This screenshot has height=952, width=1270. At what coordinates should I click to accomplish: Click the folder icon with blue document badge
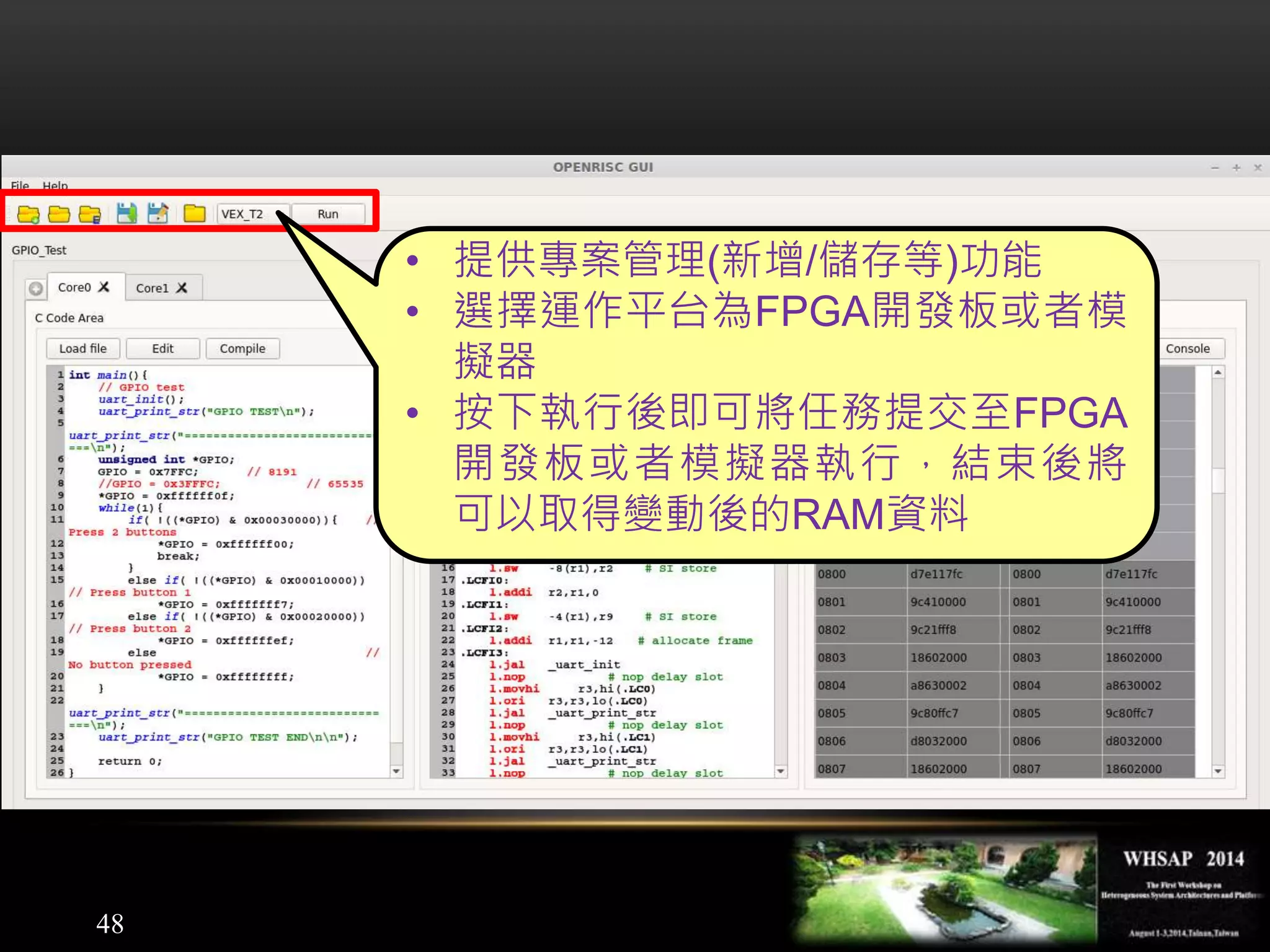click(90, 214)
